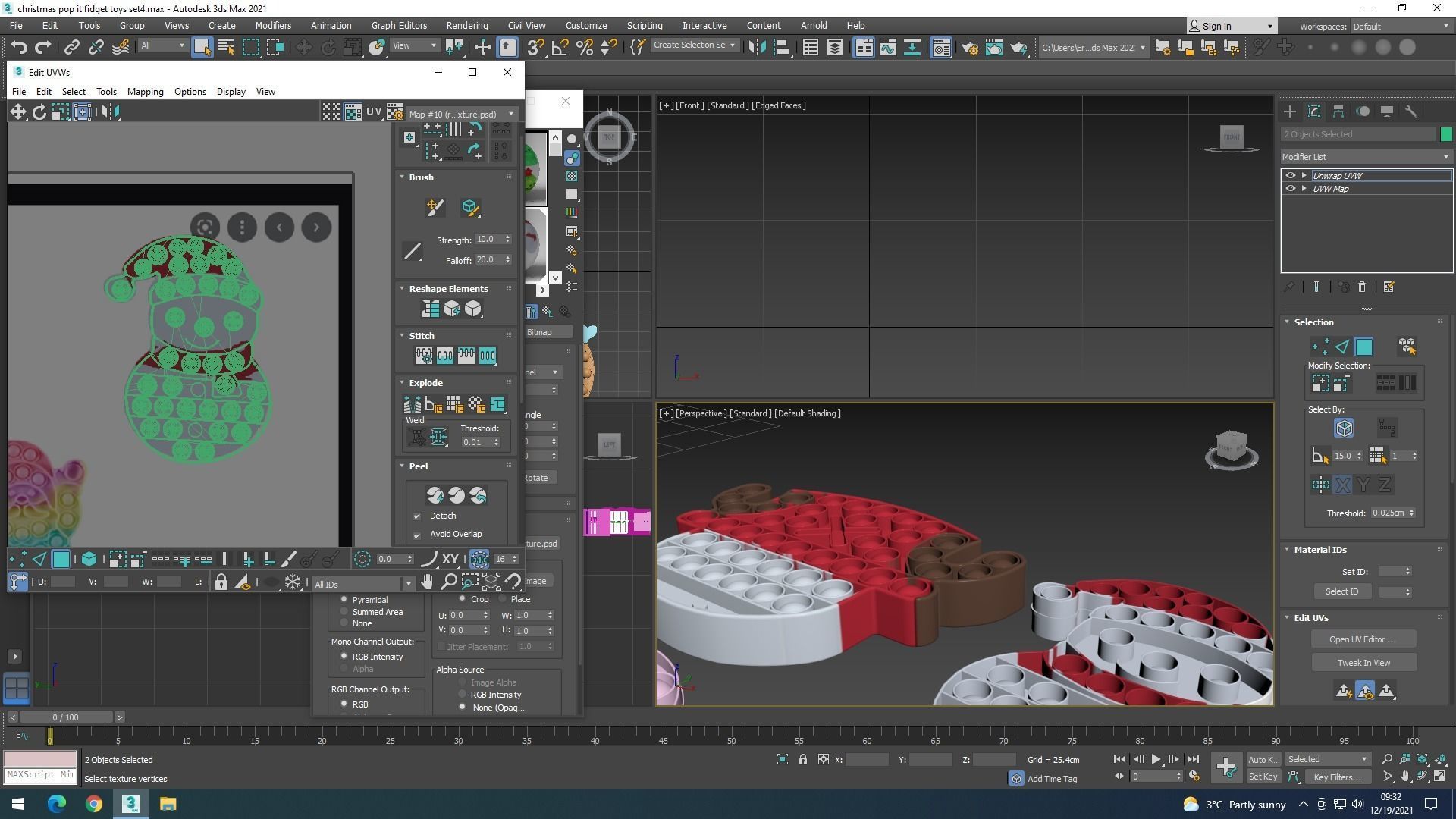The width and height of the screenshot is (1456, 819).
Task: Click the Undo icon in main toolbar
Action: pyautogui.click(x=19, y=47)
